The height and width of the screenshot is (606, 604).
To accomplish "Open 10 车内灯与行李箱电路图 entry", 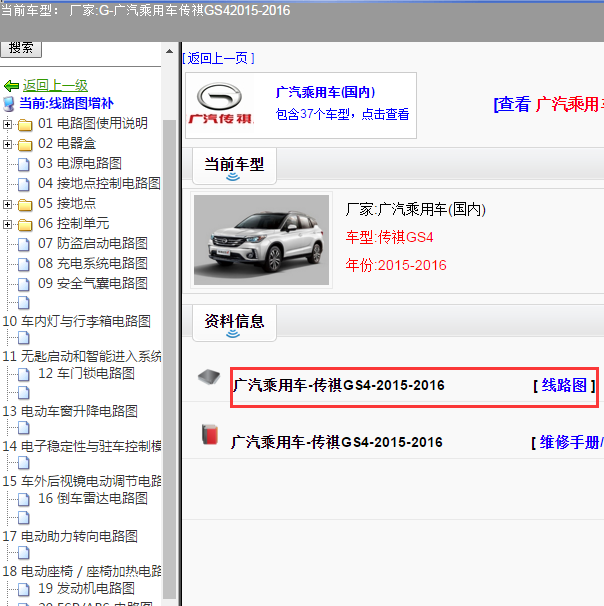I will click(77, 322).
